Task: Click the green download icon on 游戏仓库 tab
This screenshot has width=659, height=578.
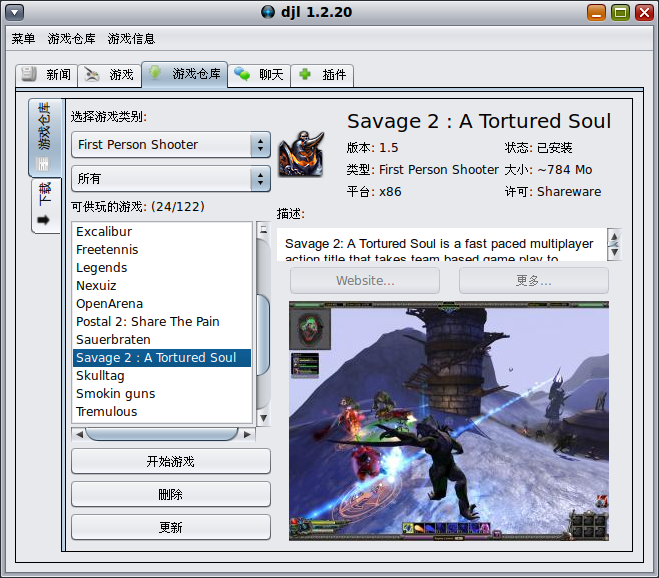Action: (x=155, y=72)
